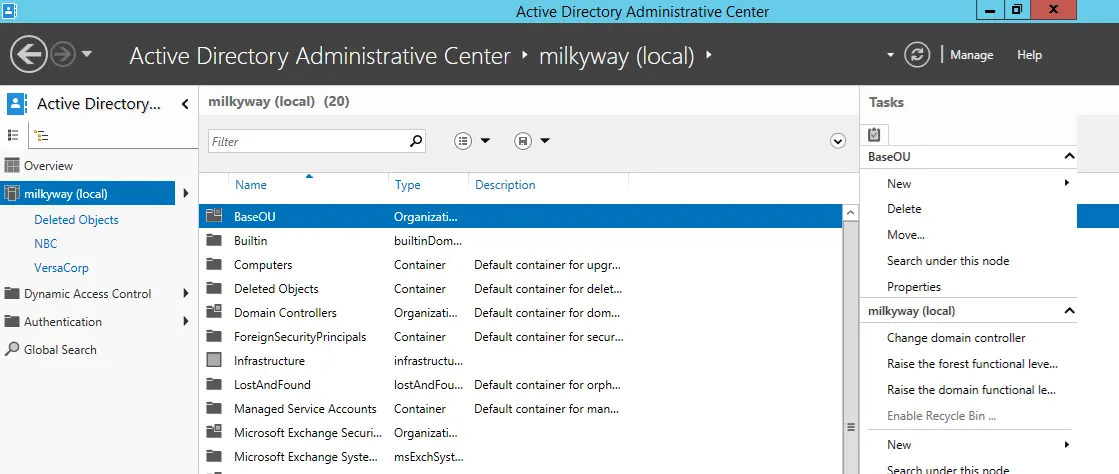Screen dimensions: 1119x474
Task: Click the Deleted Objects row folder icon
Action: point(214,288)
